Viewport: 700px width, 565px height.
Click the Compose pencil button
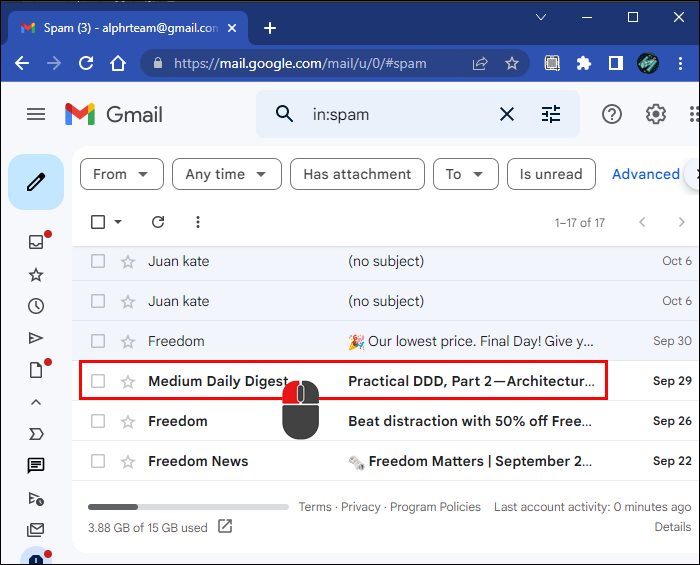pyautogui.click(x=36, y=181)
